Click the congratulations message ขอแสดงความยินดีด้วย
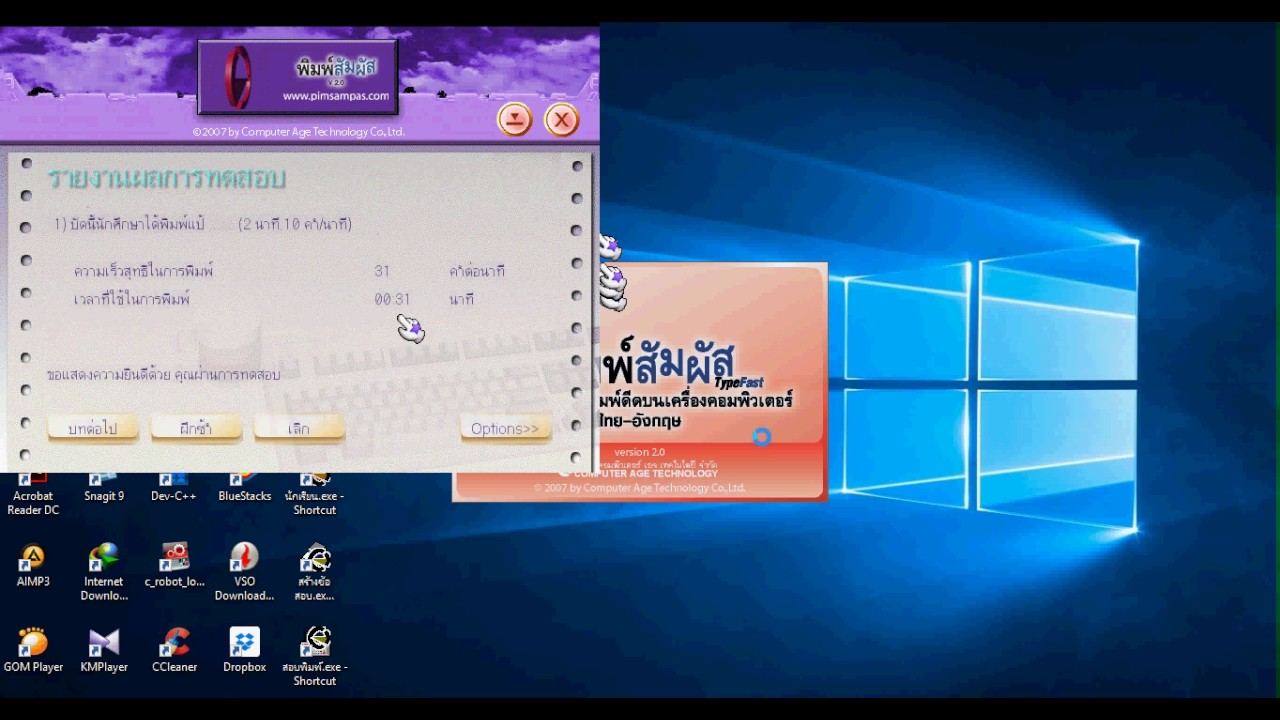Screen dimensions: 1280x720 click(163, 374)
